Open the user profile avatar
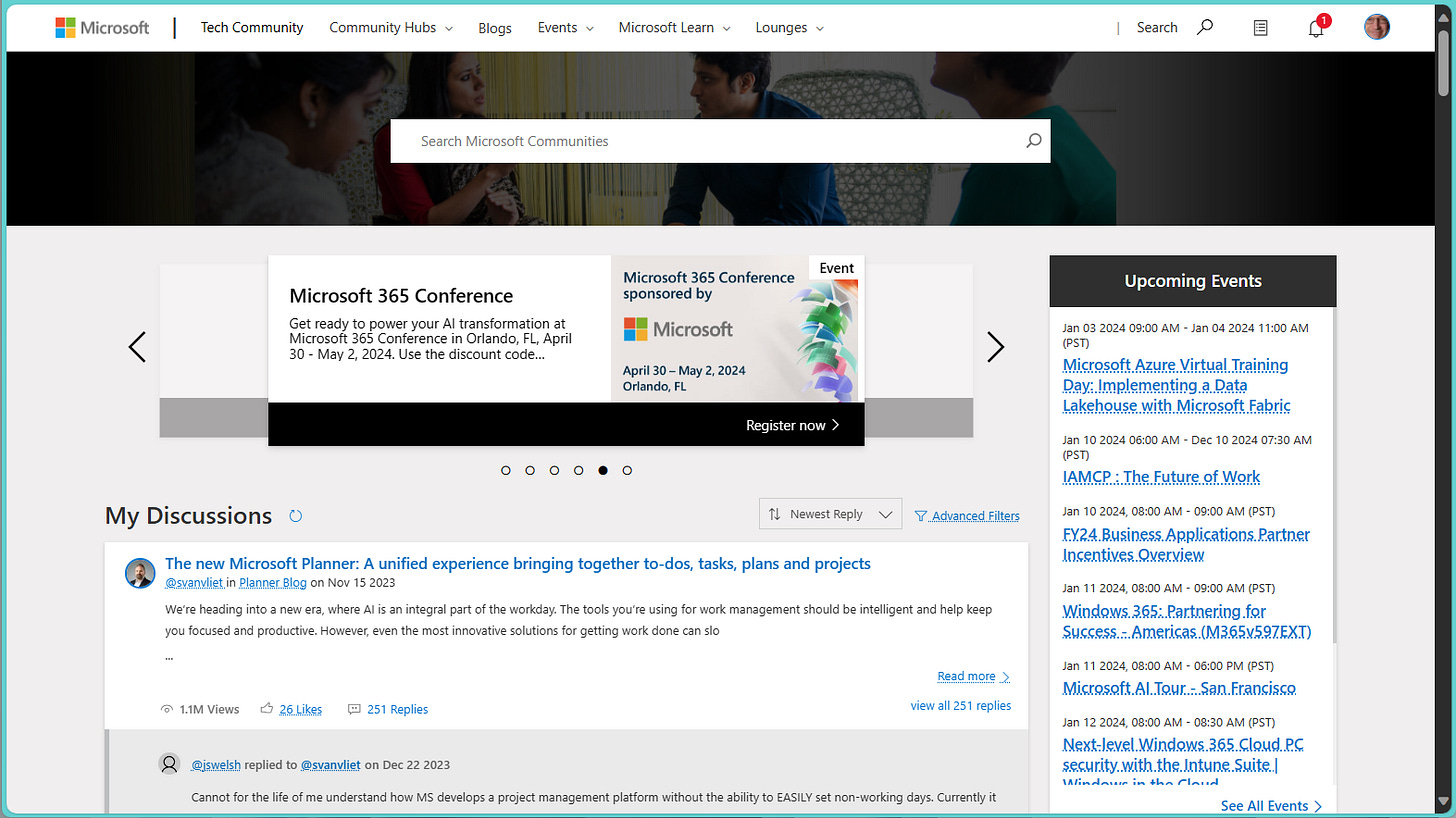The width and height of the screenshot is (1456, 818). click(x=1377, y=27)
